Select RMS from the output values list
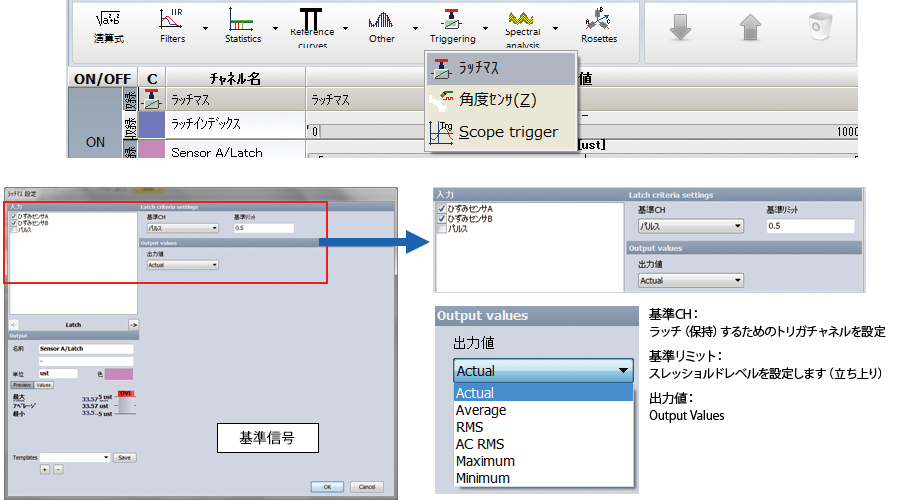 point(543,427)
